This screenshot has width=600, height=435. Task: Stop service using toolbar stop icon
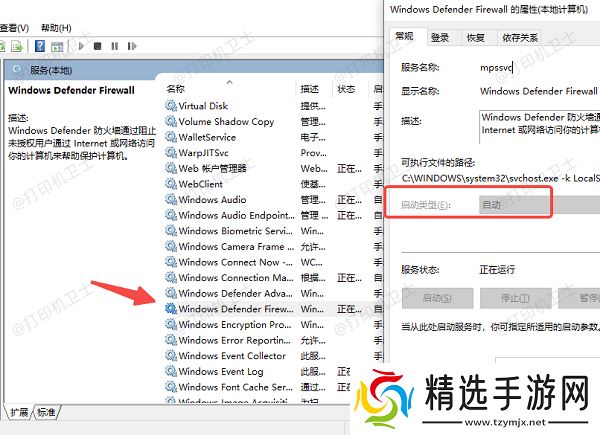pos(98,46)
